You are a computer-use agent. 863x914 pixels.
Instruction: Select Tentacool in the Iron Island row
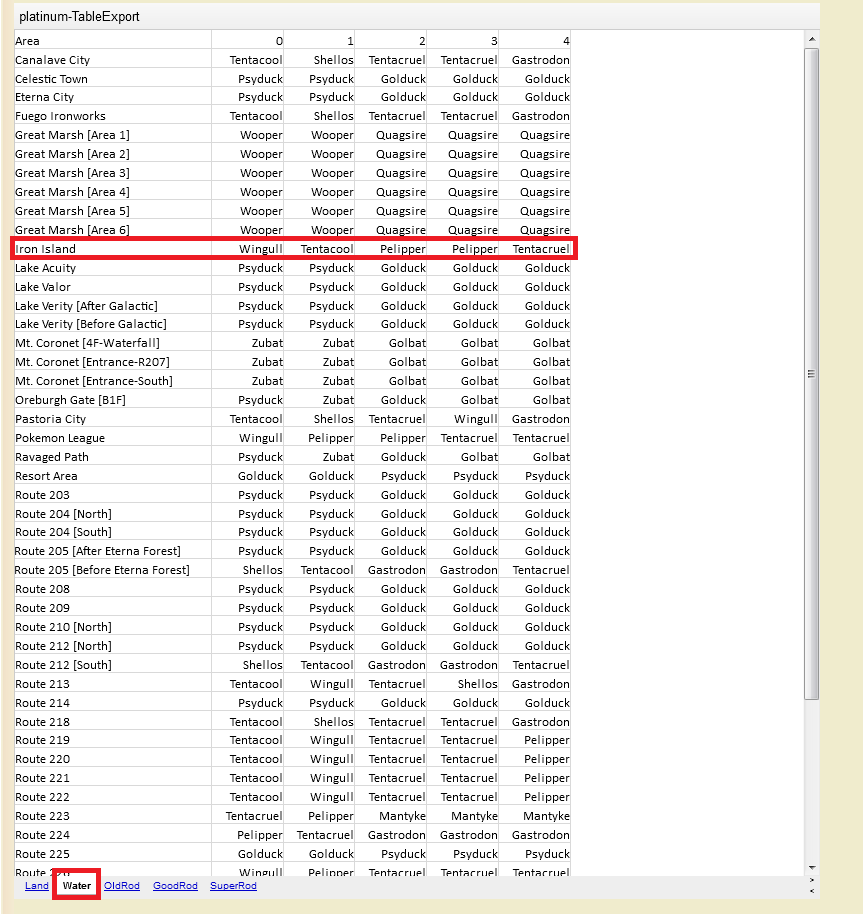coord(319,249)
